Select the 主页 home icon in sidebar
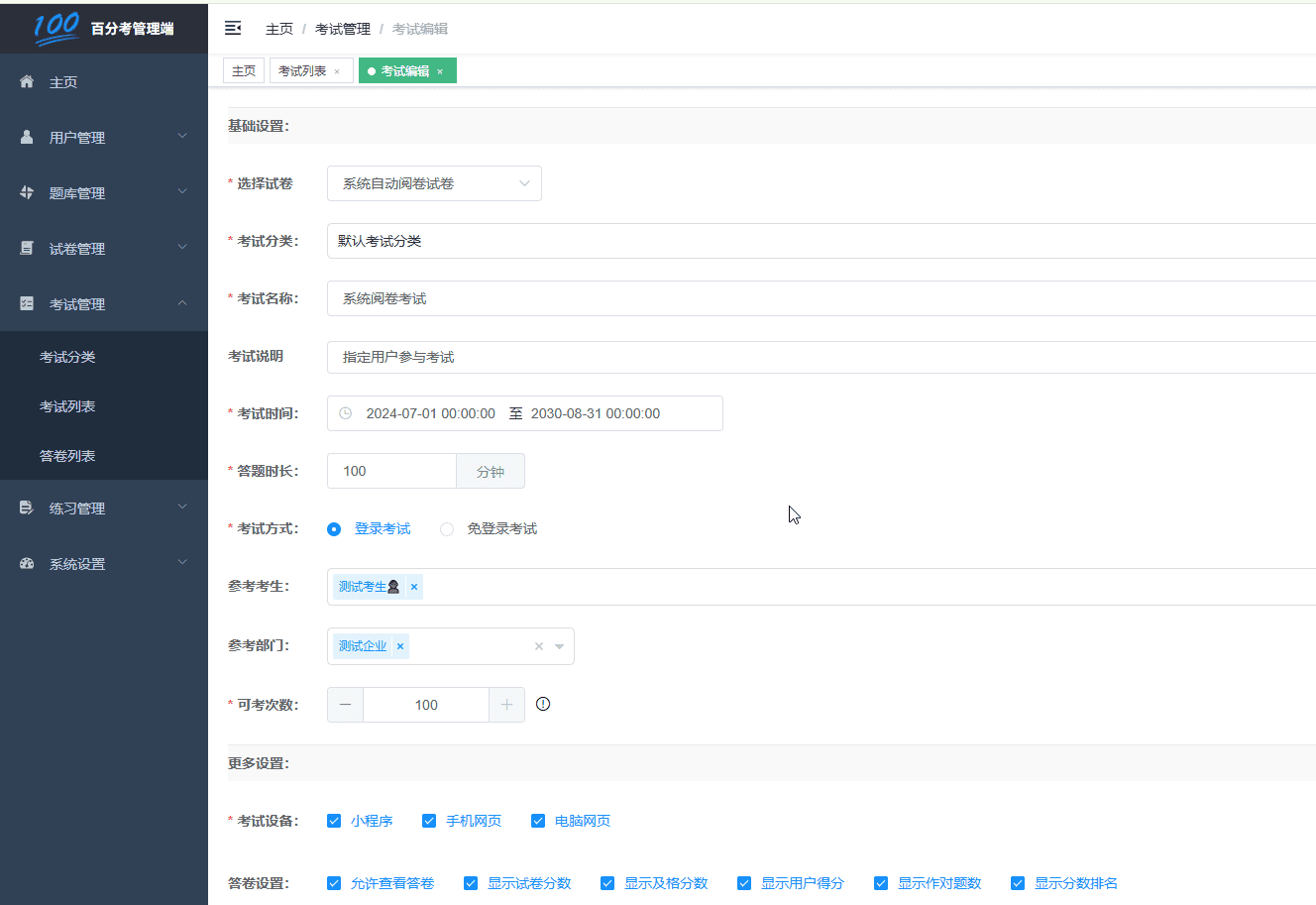 (26, 81)
